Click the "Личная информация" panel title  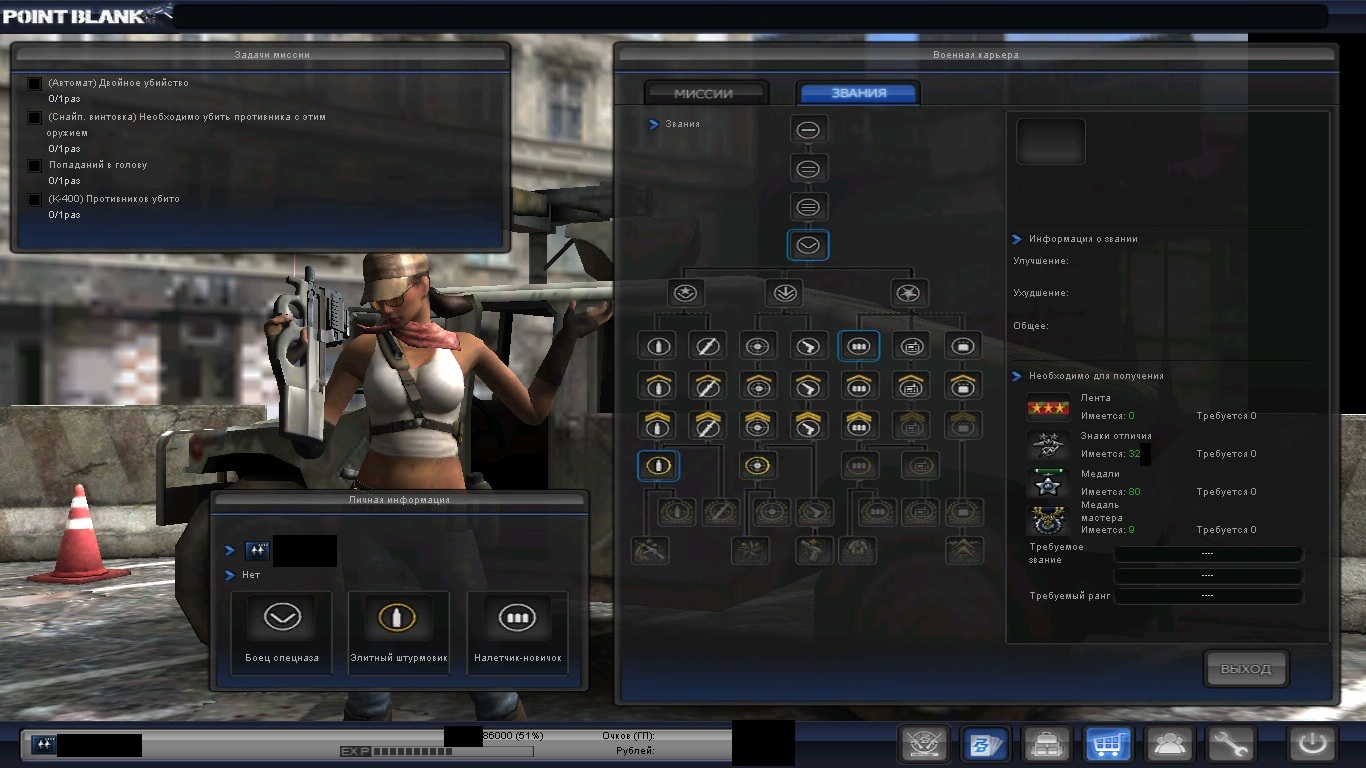coord(399,500)
